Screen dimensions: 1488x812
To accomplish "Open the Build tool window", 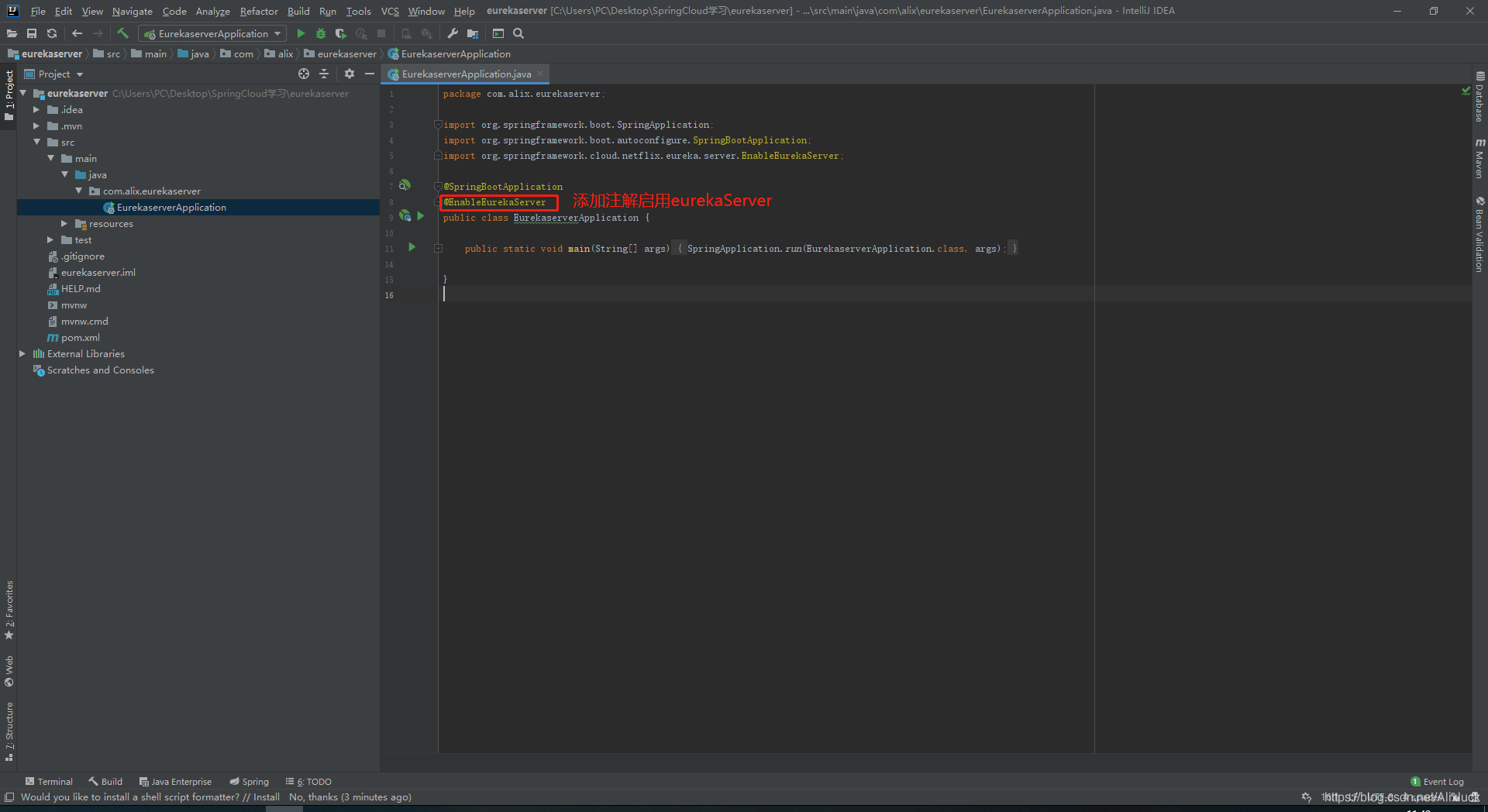I will (x=105, y=782).
